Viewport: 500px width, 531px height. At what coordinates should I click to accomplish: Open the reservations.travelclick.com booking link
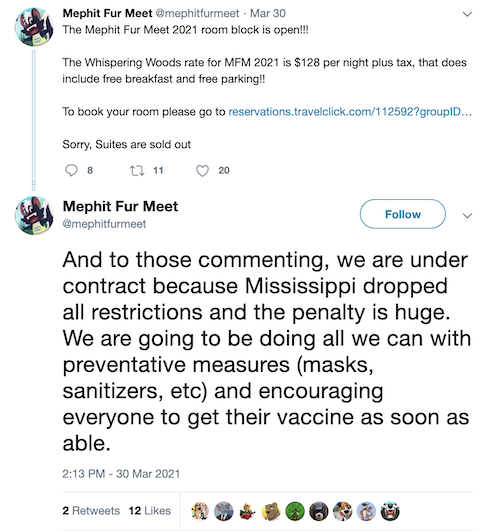click(x=350, y=112)
